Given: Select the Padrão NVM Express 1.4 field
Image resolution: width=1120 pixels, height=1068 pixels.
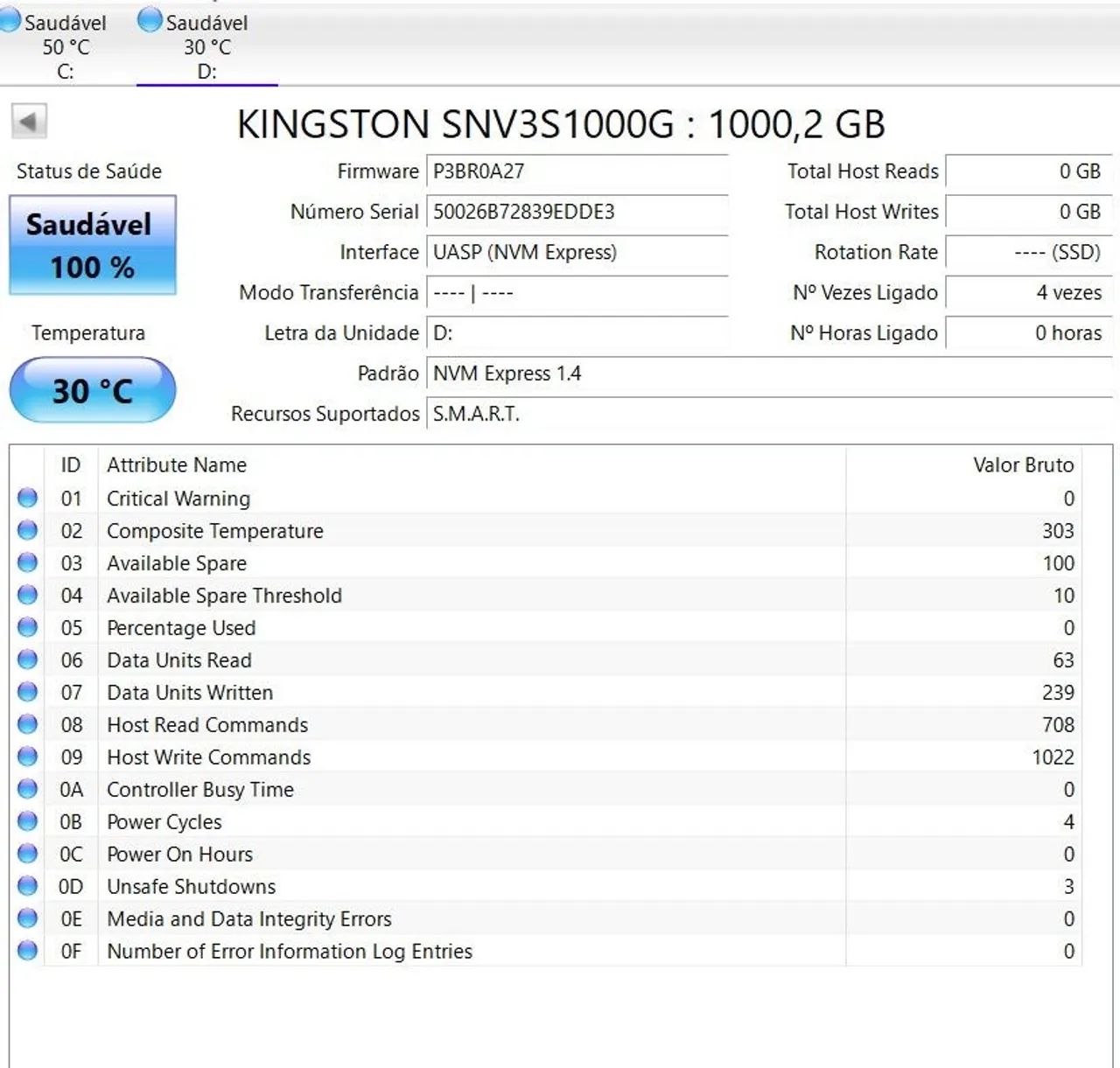Looking at the screenshot, I should 577,373.
